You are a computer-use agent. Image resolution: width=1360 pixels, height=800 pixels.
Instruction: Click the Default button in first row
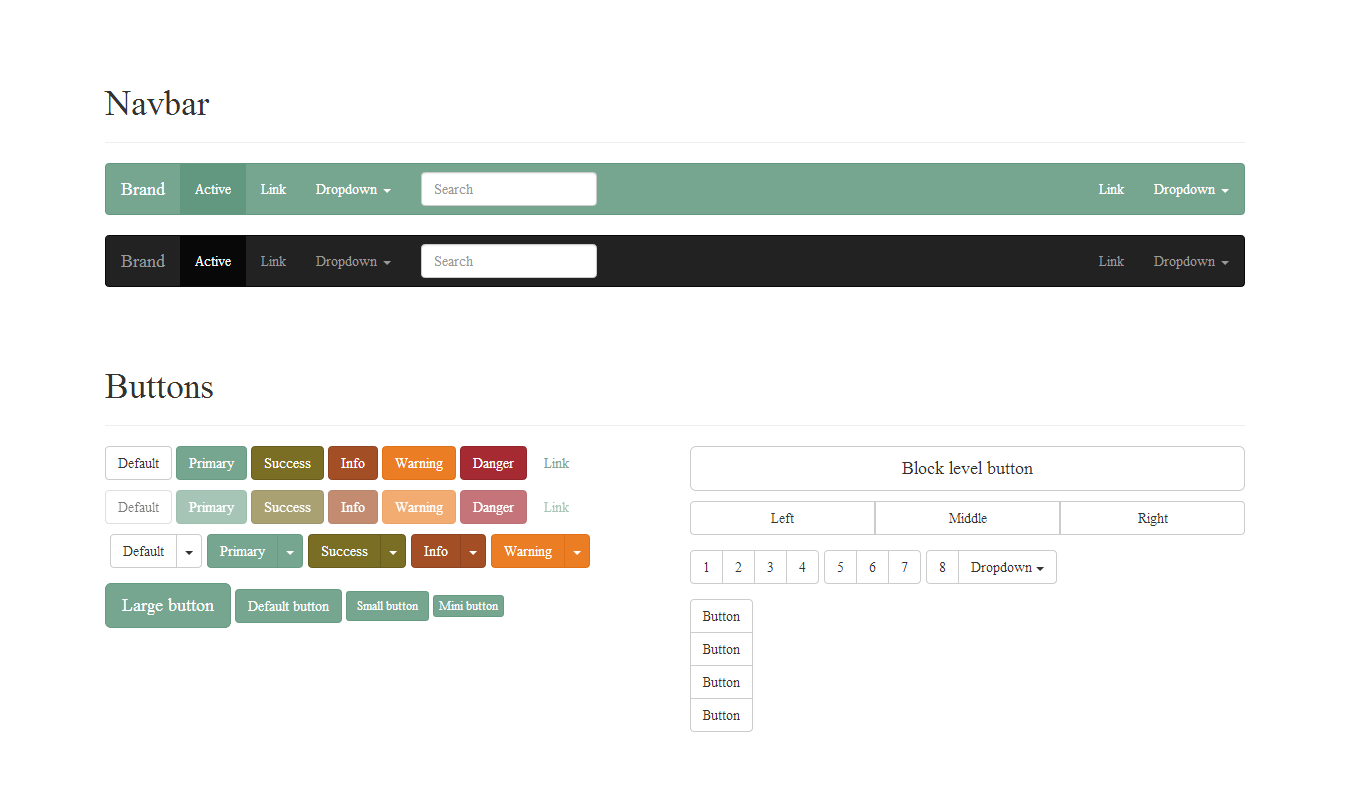point(138,463)
